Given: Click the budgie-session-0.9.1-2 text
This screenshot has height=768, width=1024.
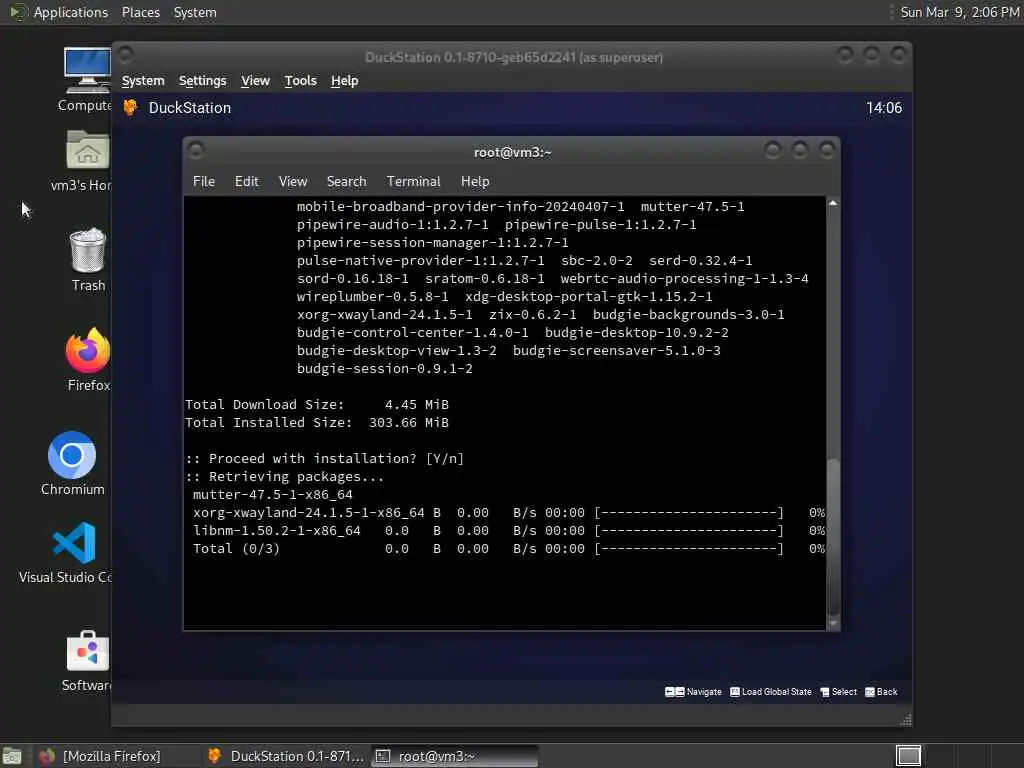Looking at the screenshot, I should coord(385,368).
